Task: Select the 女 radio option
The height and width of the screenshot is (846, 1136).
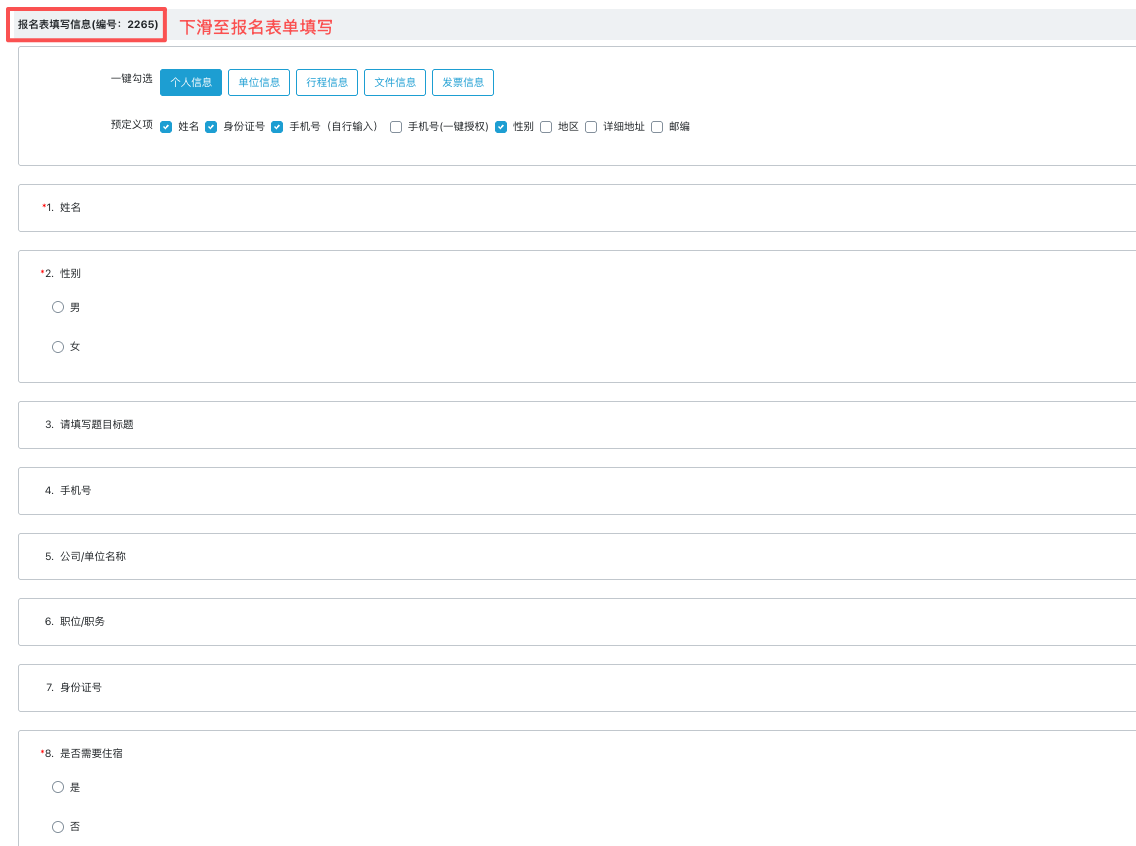Action: tap(58, 347)
